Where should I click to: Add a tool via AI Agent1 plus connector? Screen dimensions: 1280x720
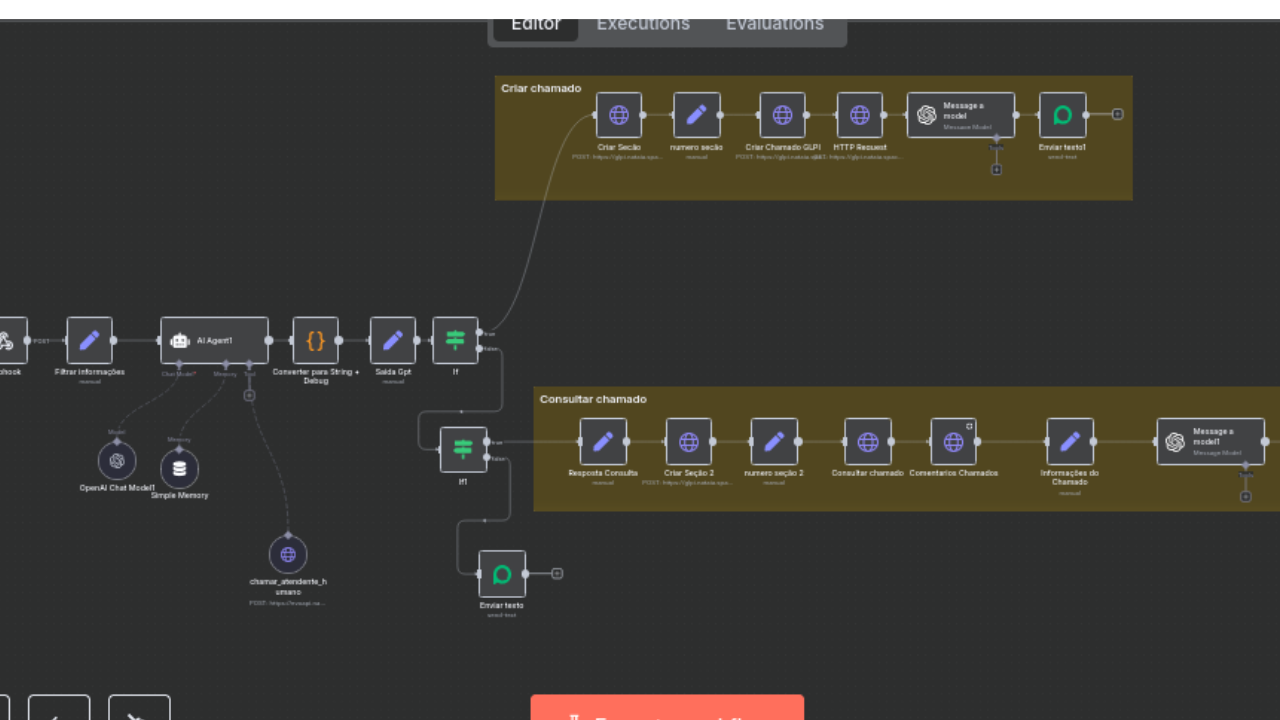249,395
